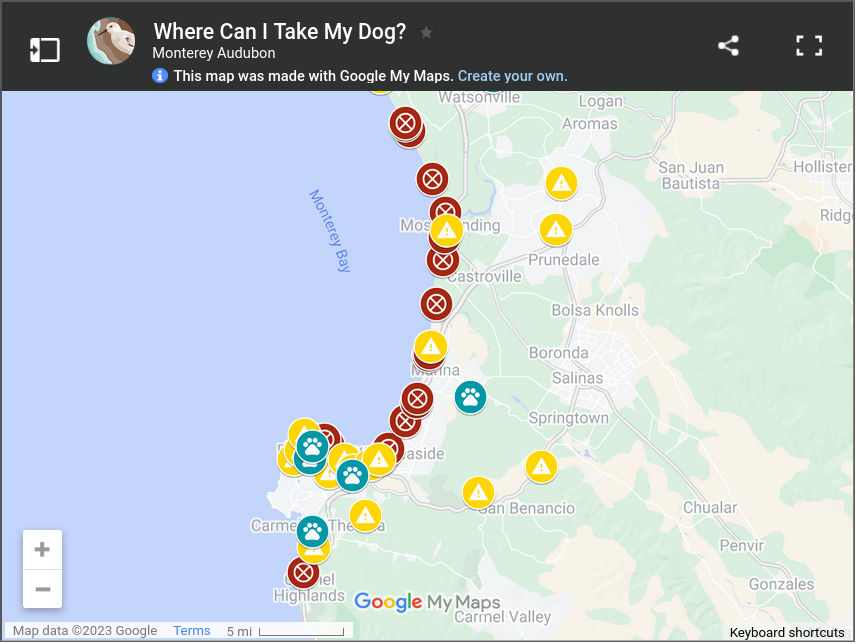Select the warning marker at Moss Landing
This screenshot has height=644, width=857.
(447, 231)
